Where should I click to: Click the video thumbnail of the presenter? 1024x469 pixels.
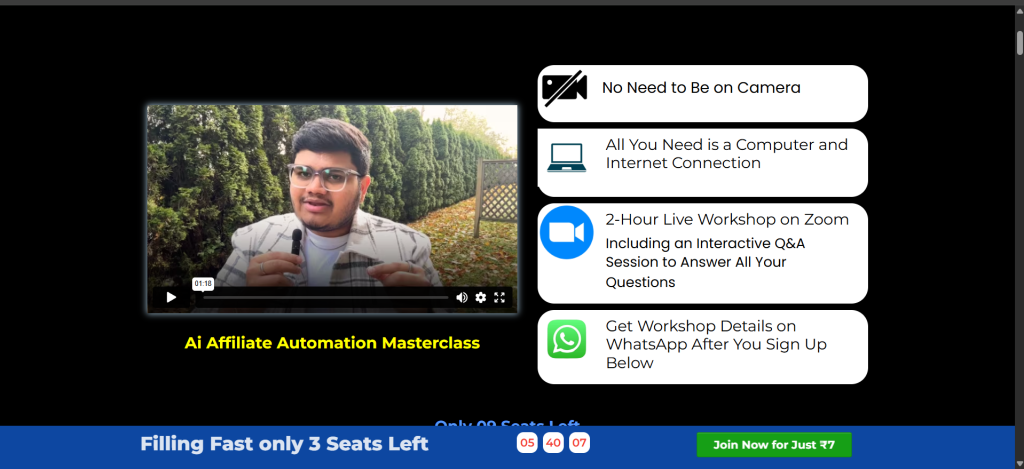point(332,190)
